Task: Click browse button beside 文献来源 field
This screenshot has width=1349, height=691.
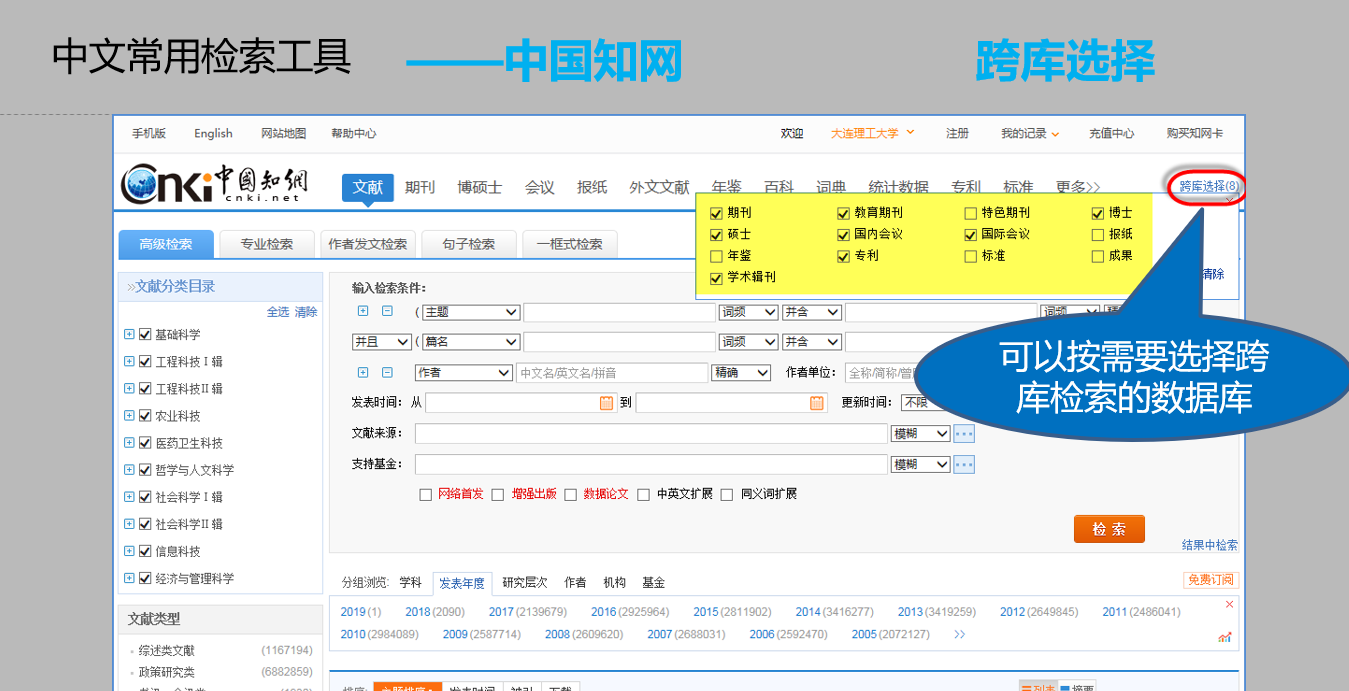Action: coord(964,434)
